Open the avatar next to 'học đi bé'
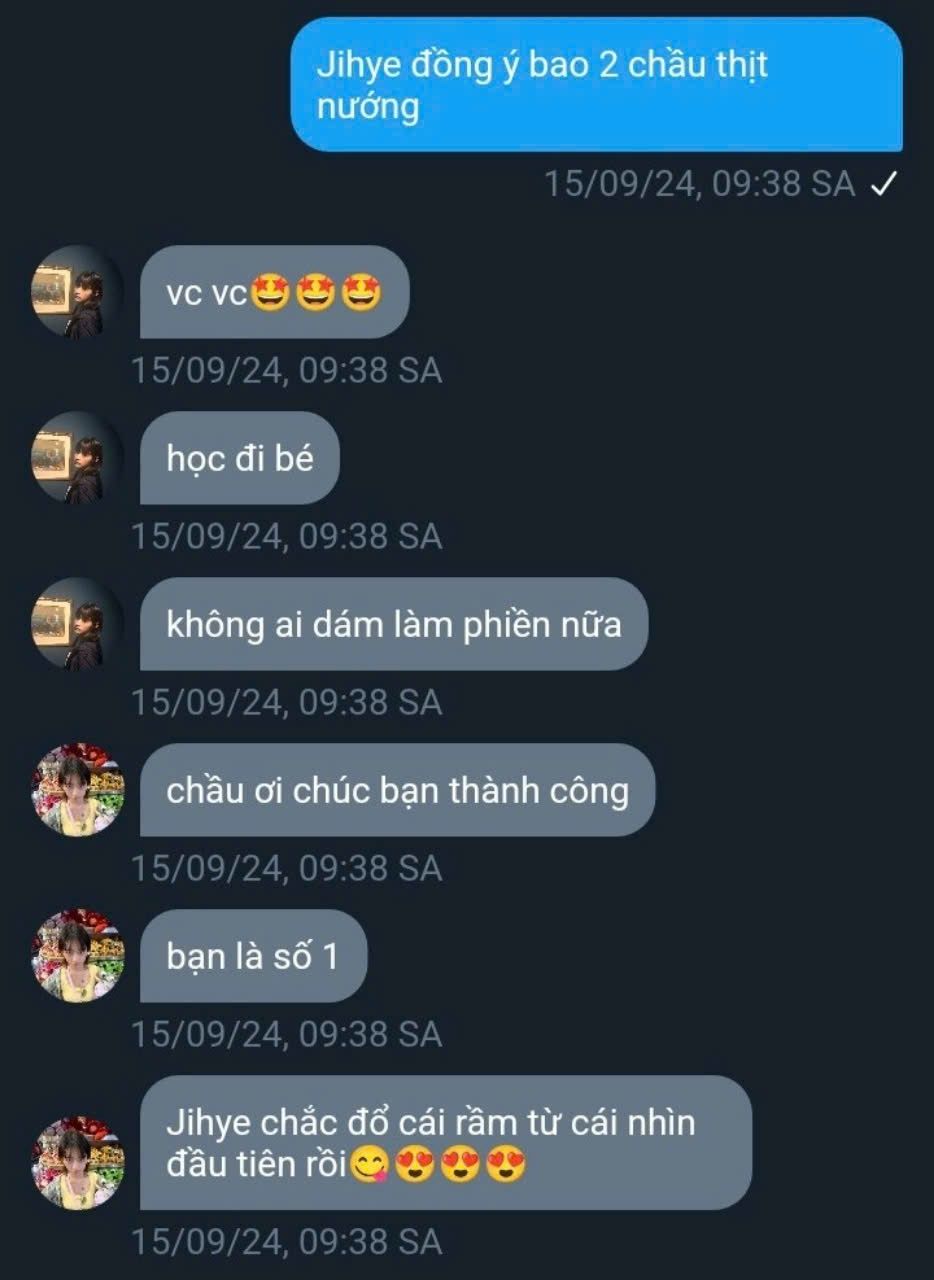 (x=78, y=458)
